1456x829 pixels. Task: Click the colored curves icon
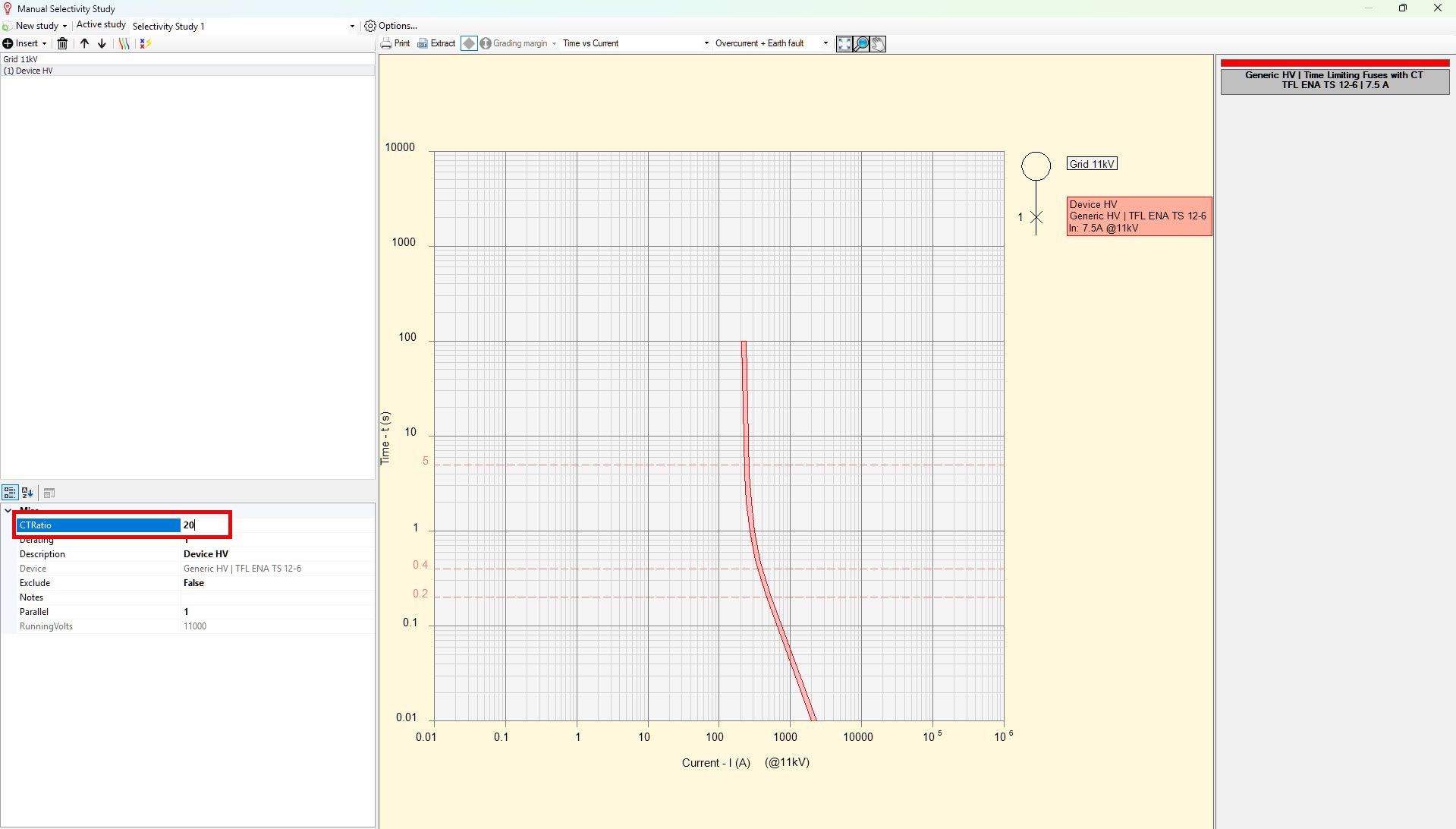click(x=124, y=43)
